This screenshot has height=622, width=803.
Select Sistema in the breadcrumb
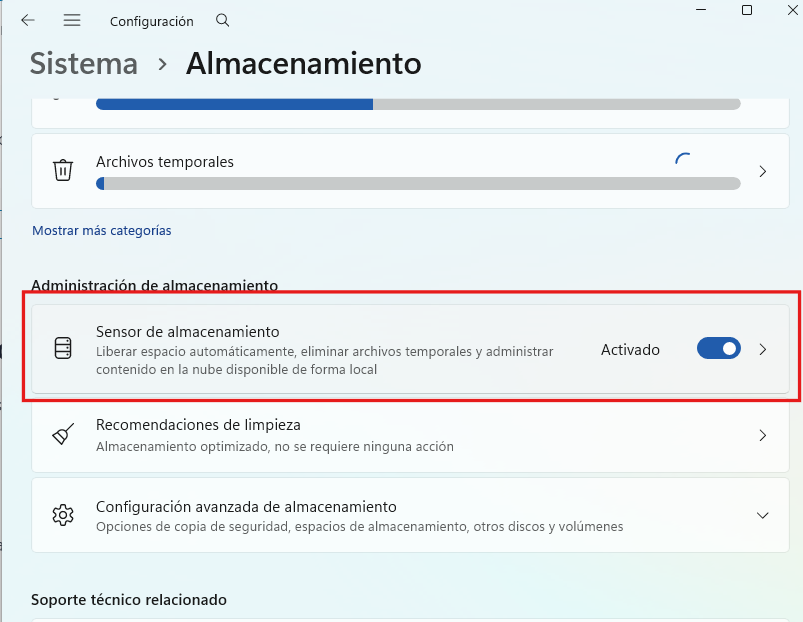pos(83,63)
